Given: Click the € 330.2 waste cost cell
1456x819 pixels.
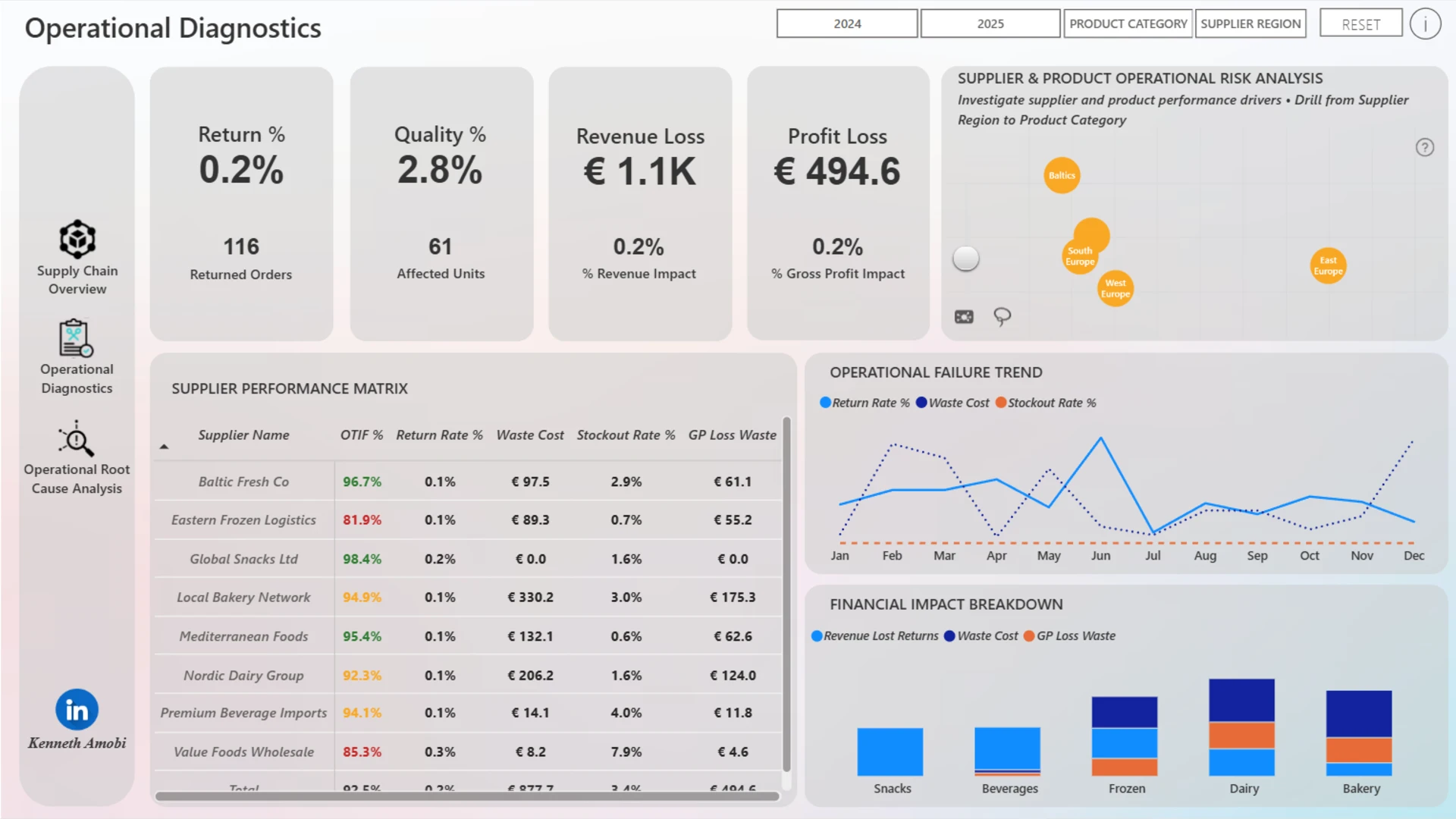Looking at the screenshot, I should [x=530, y=598].
